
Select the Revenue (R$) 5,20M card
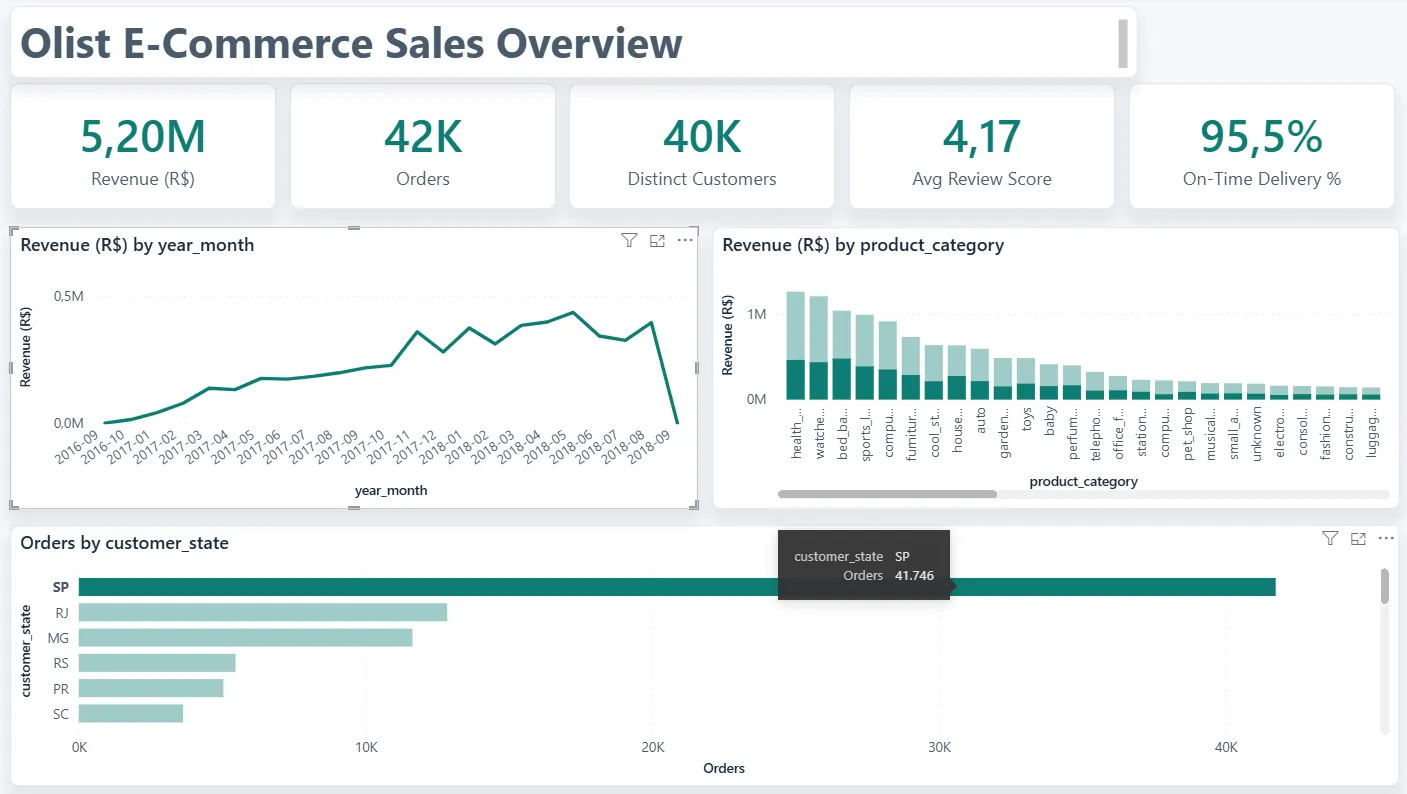[x=143, y=146]
